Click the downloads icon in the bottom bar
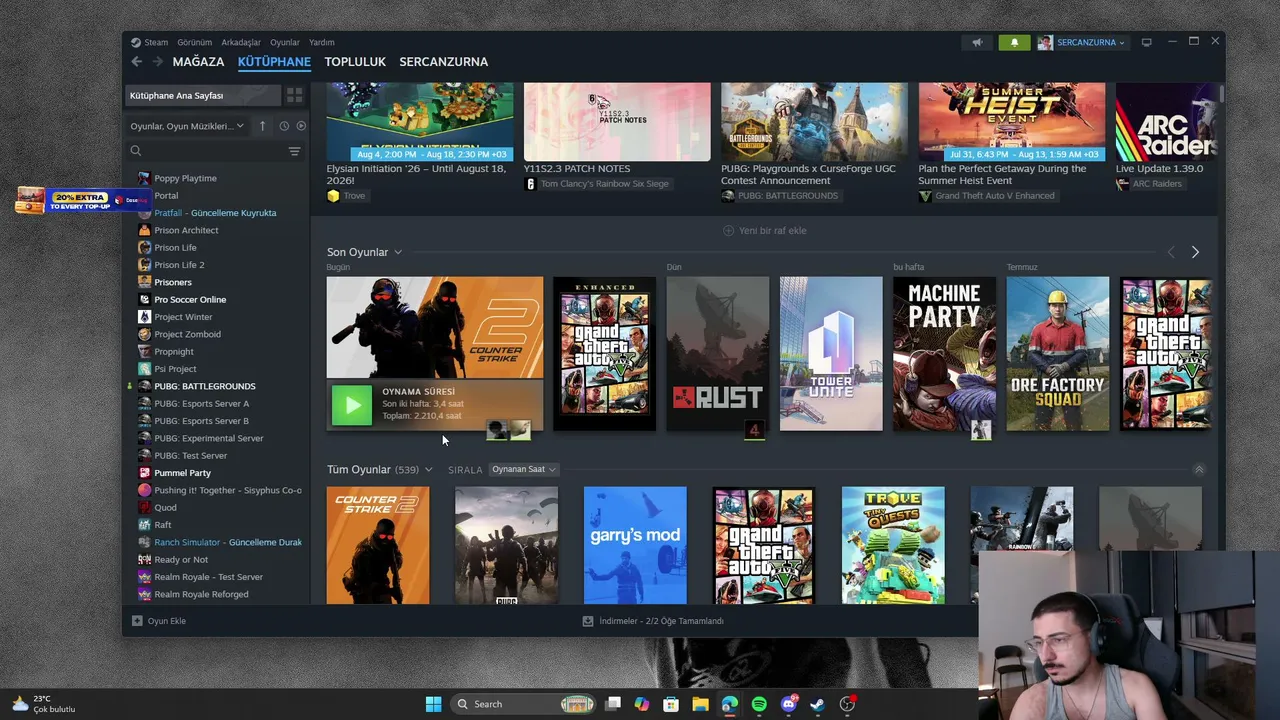 click(588, 621)
